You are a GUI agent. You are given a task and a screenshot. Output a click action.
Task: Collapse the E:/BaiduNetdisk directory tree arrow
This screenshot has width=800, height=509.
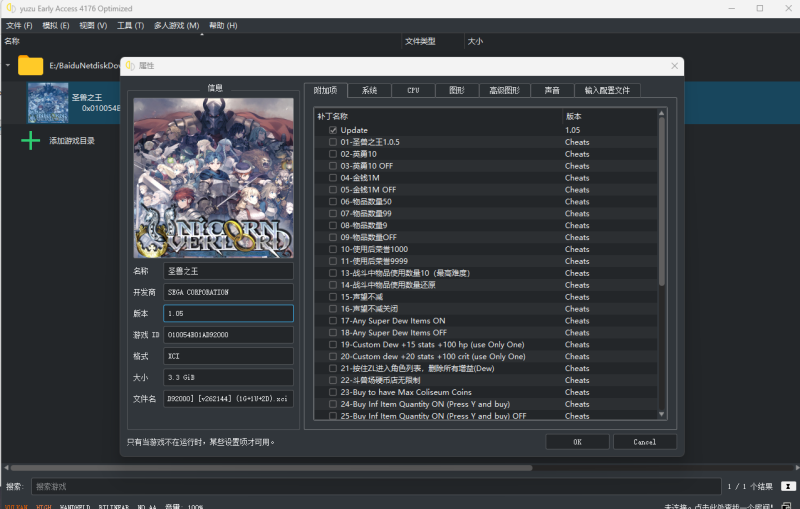tap(8, 65)
